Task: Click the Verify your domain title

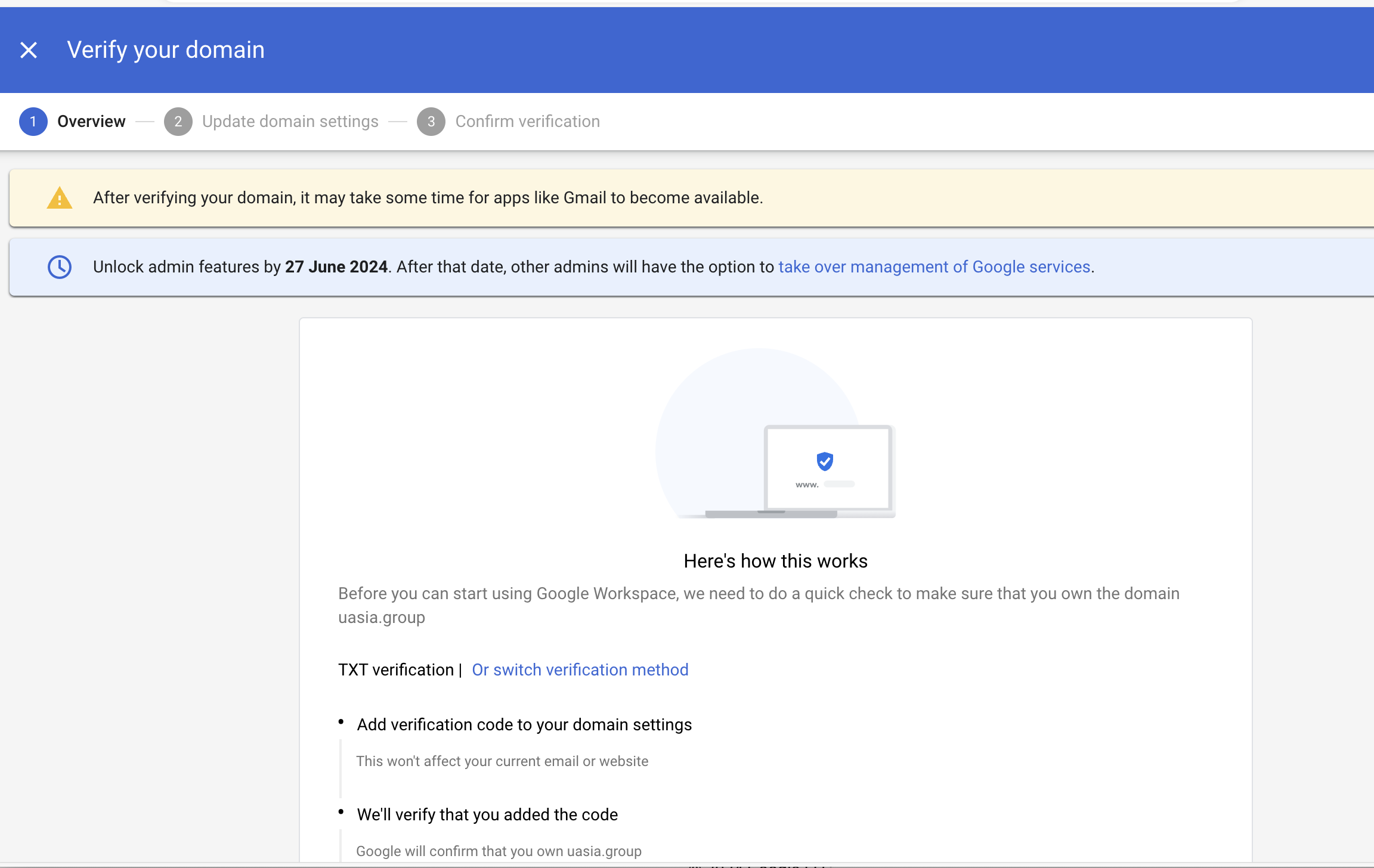Action: coord(166,49)
